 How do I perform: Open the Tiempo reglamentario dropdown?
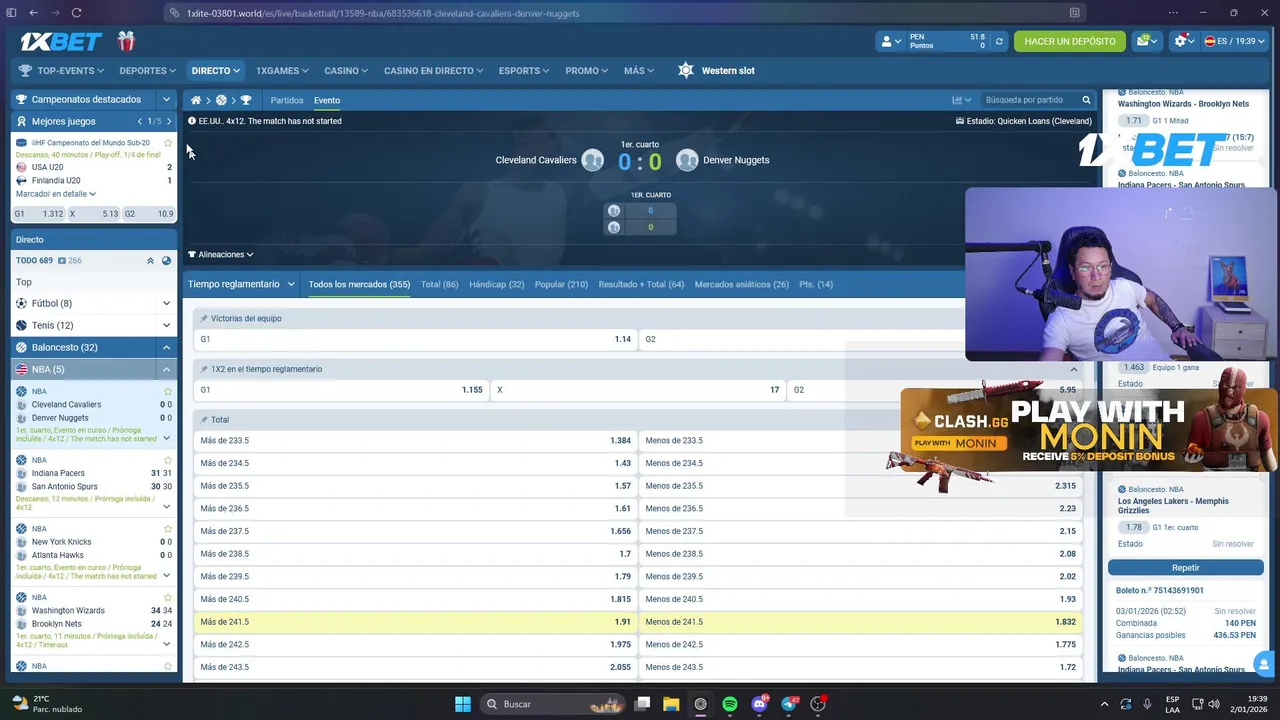241,284
